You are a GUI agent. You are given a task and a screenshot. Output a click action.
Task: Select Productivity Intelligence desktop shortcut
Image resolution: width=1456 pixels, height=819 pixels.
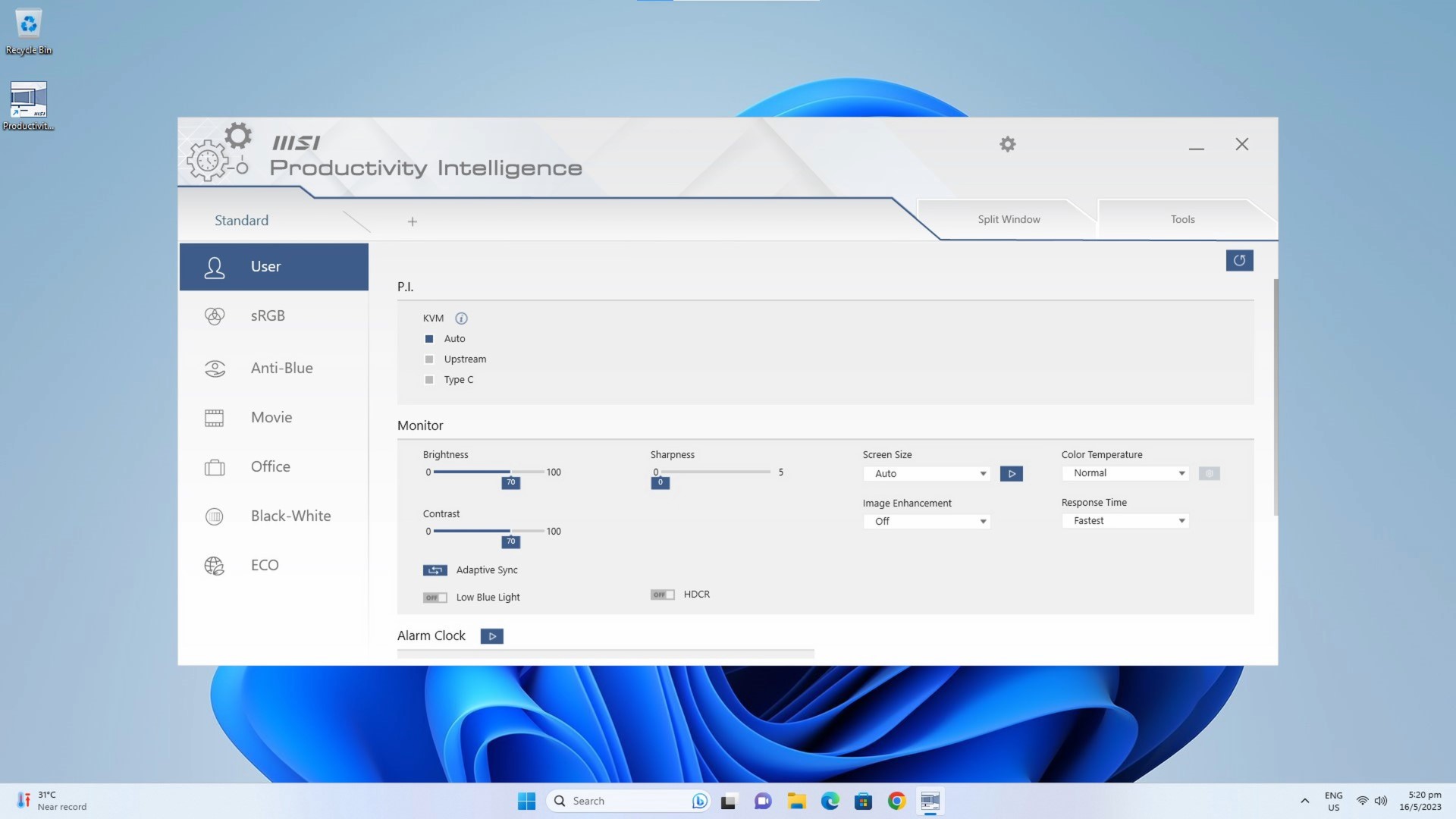29,106
